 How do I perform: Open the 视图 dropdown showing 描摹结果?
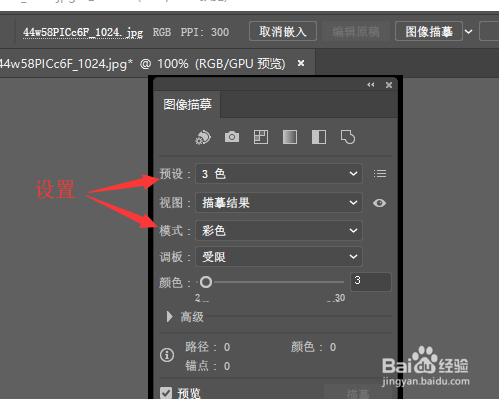[x=279, y=203]
